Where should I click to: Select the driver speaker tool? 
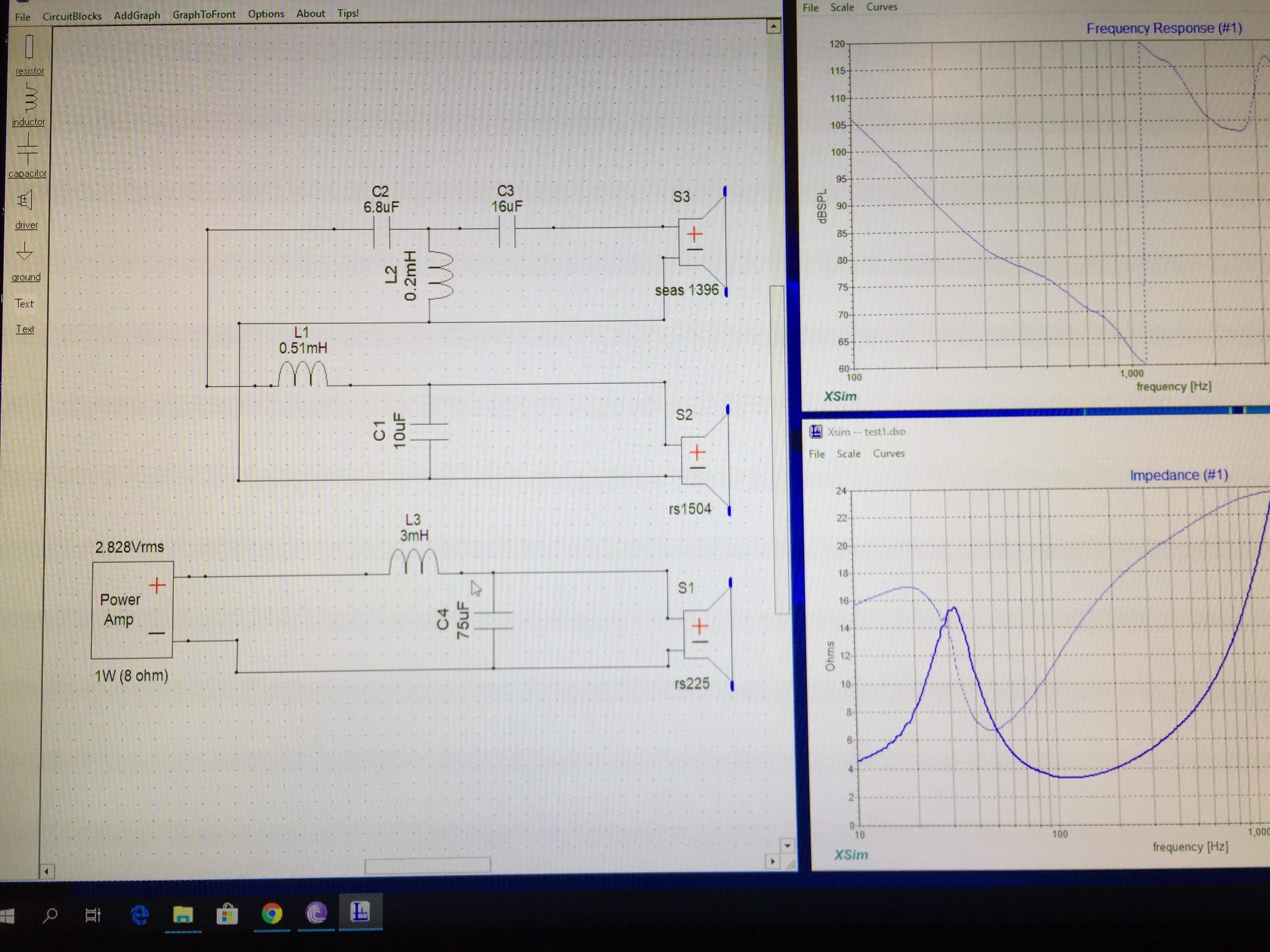pos(25,201)
